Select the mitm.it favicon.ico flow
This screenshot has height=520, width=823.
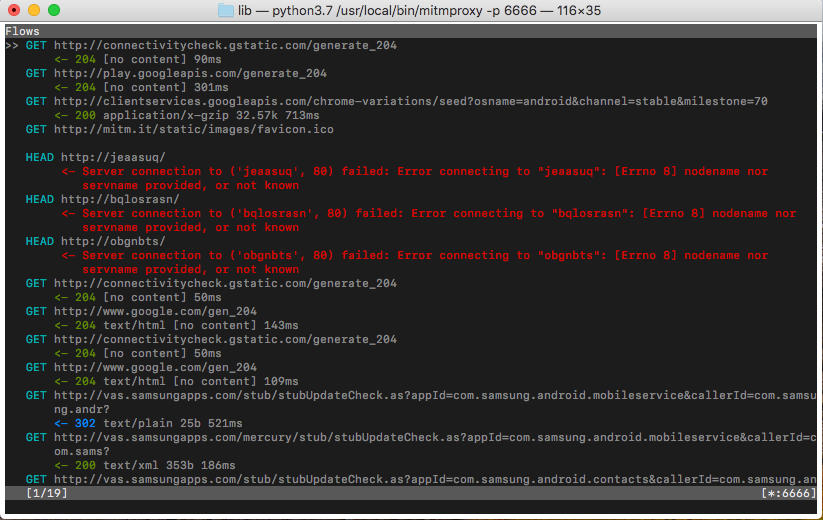pyautogui.click(x=180, y=130)
